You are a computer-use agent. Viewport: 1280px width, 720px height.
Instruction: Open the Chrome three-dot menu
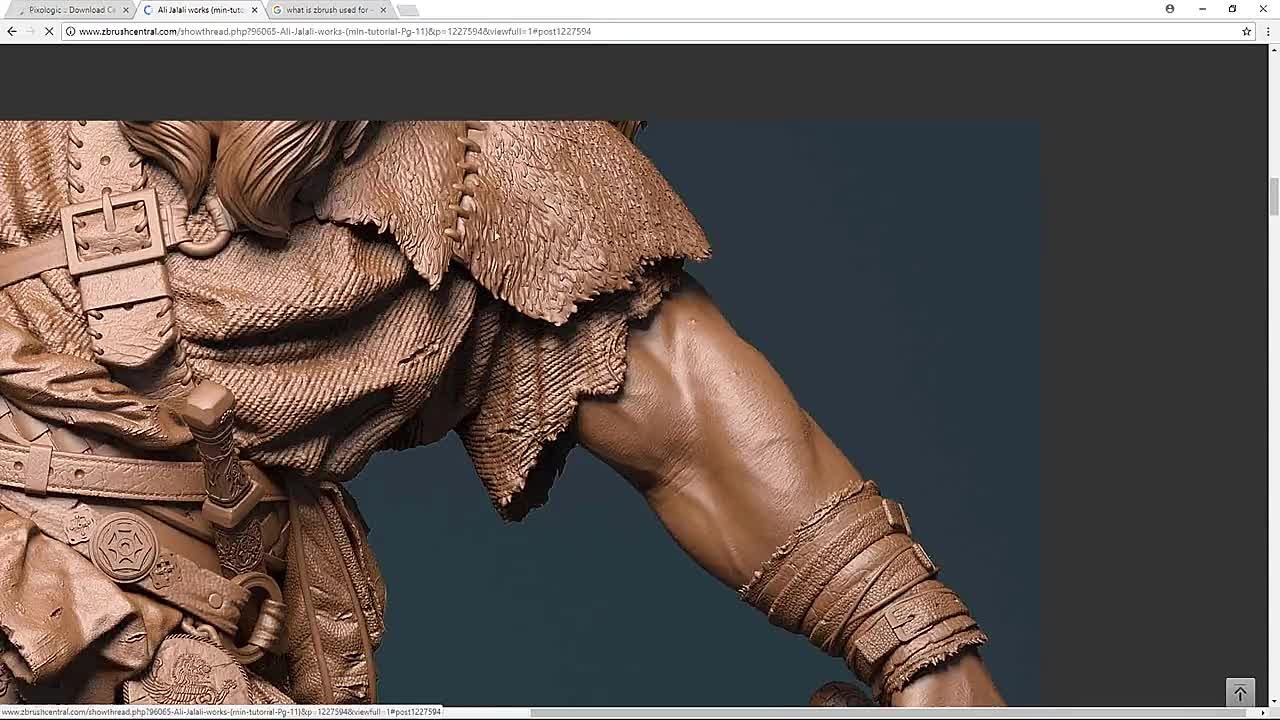(1268, 31)
